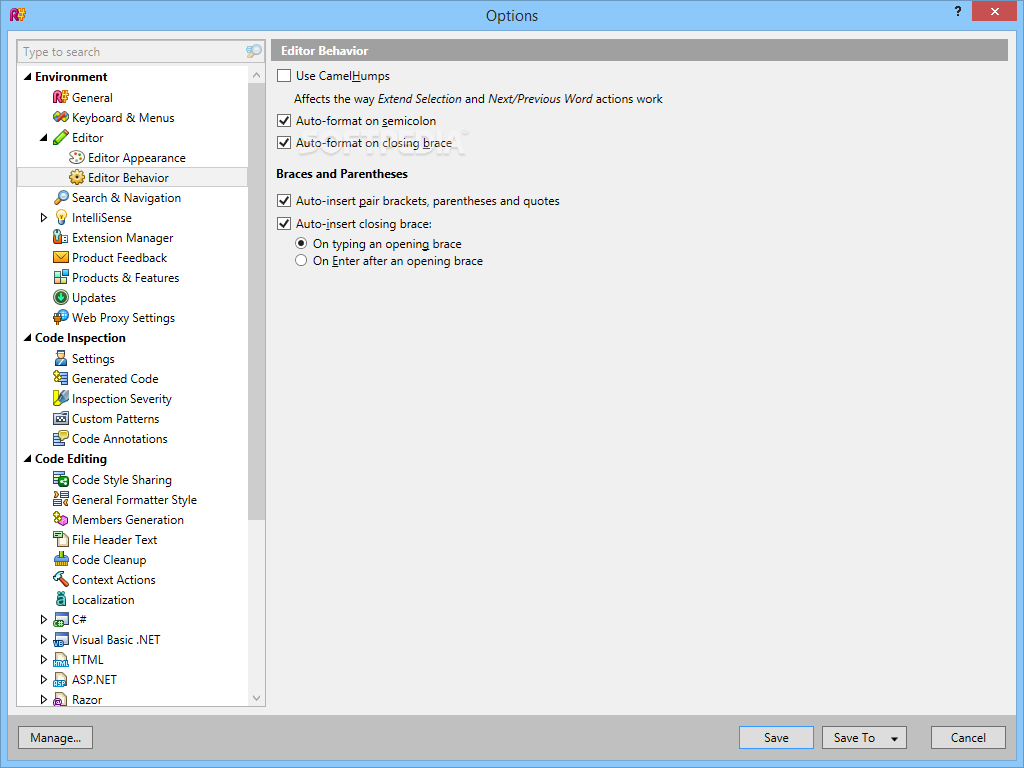
Task: Click the gear icon for Editor Behavior
Action: coord(76,178)
